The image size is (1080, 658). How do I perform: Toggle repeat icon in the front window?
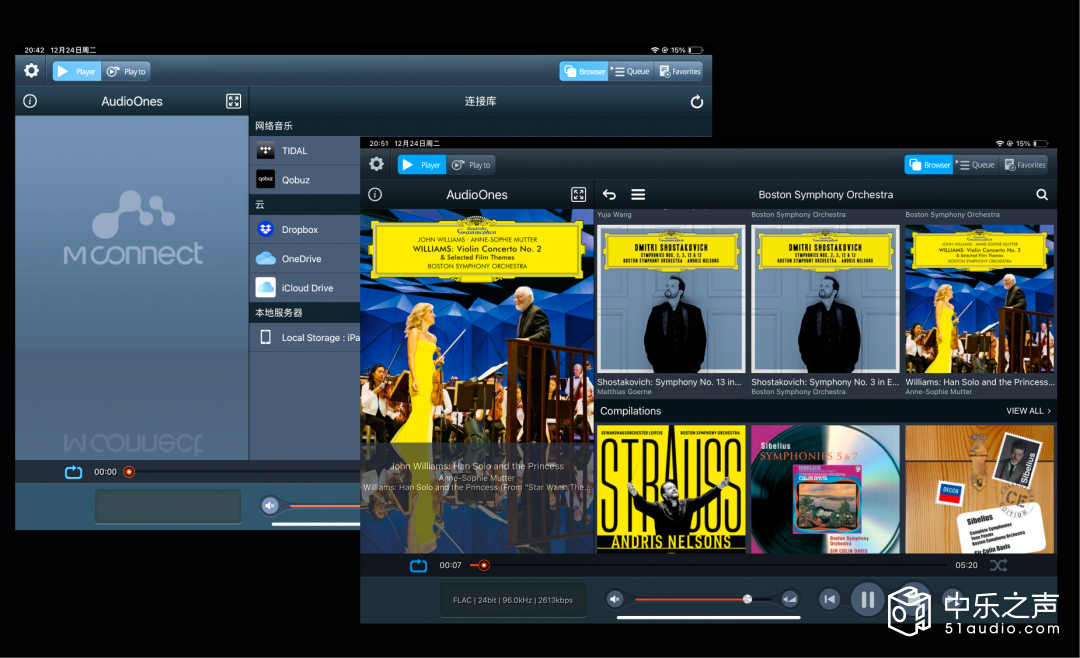[x=419, y=566]
